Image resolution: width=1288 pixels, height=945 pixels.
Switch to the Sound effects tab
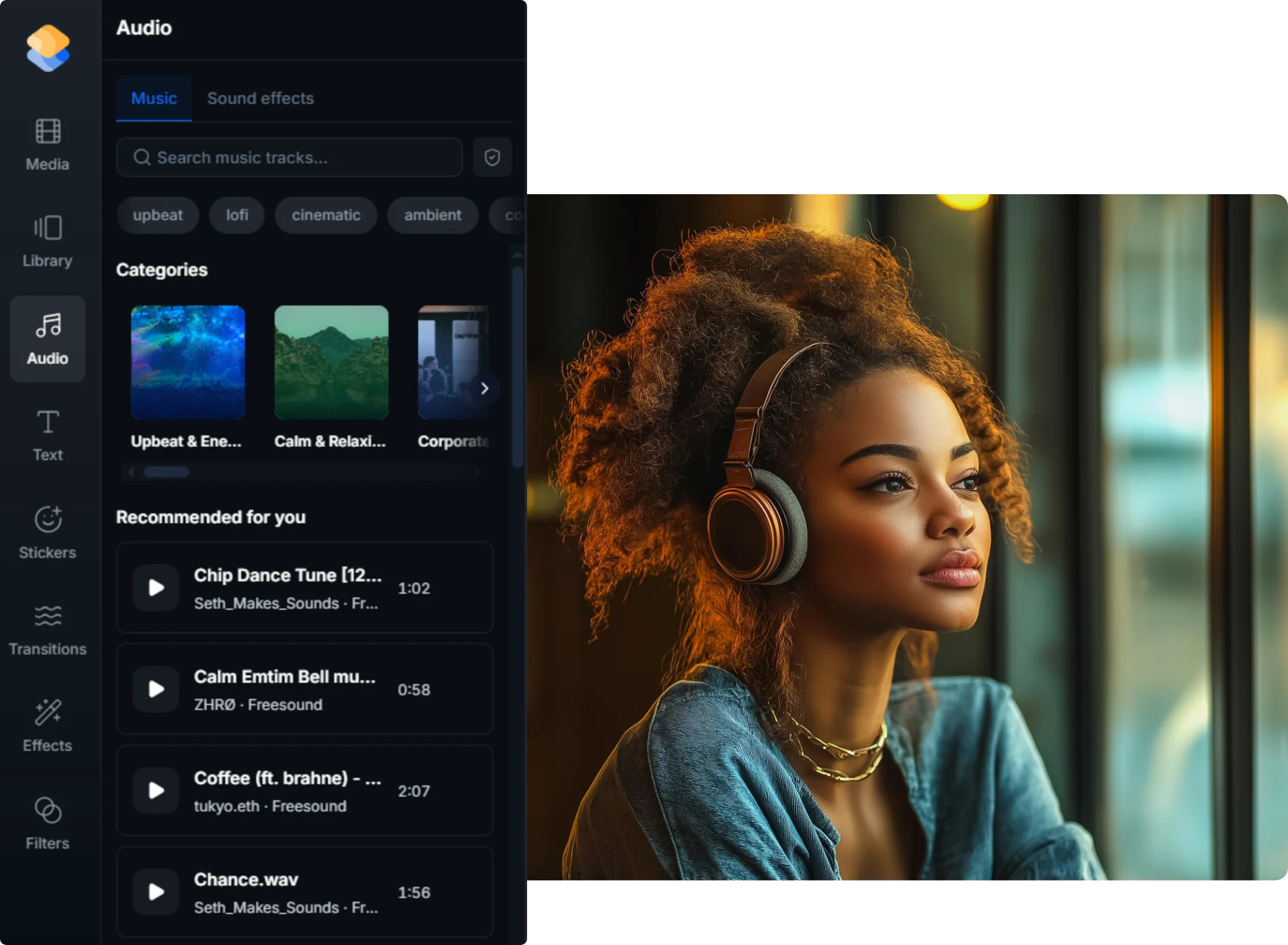pos(260,98)
